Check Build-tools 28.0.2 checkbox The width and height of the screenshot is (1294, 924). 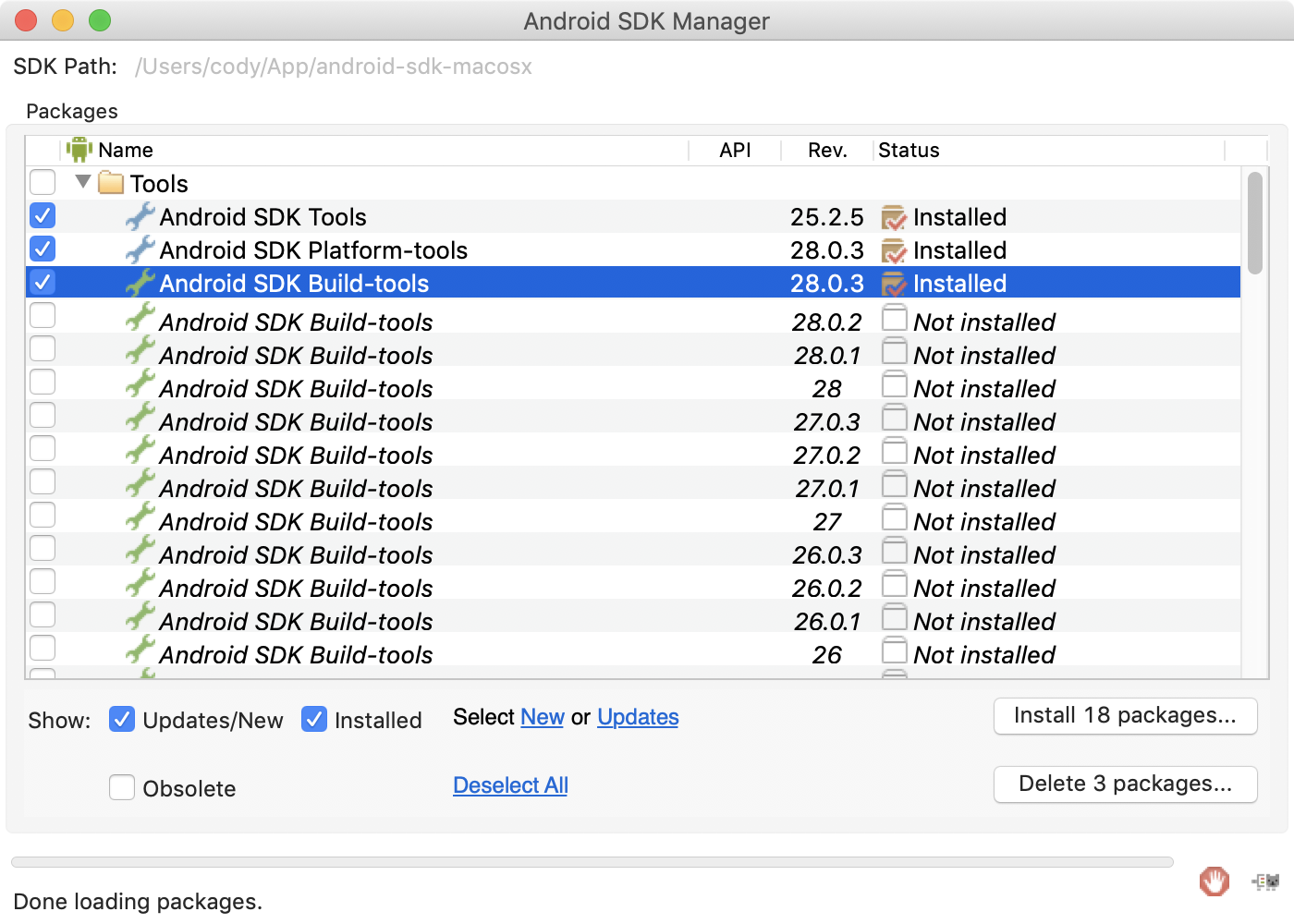point(43,315)
